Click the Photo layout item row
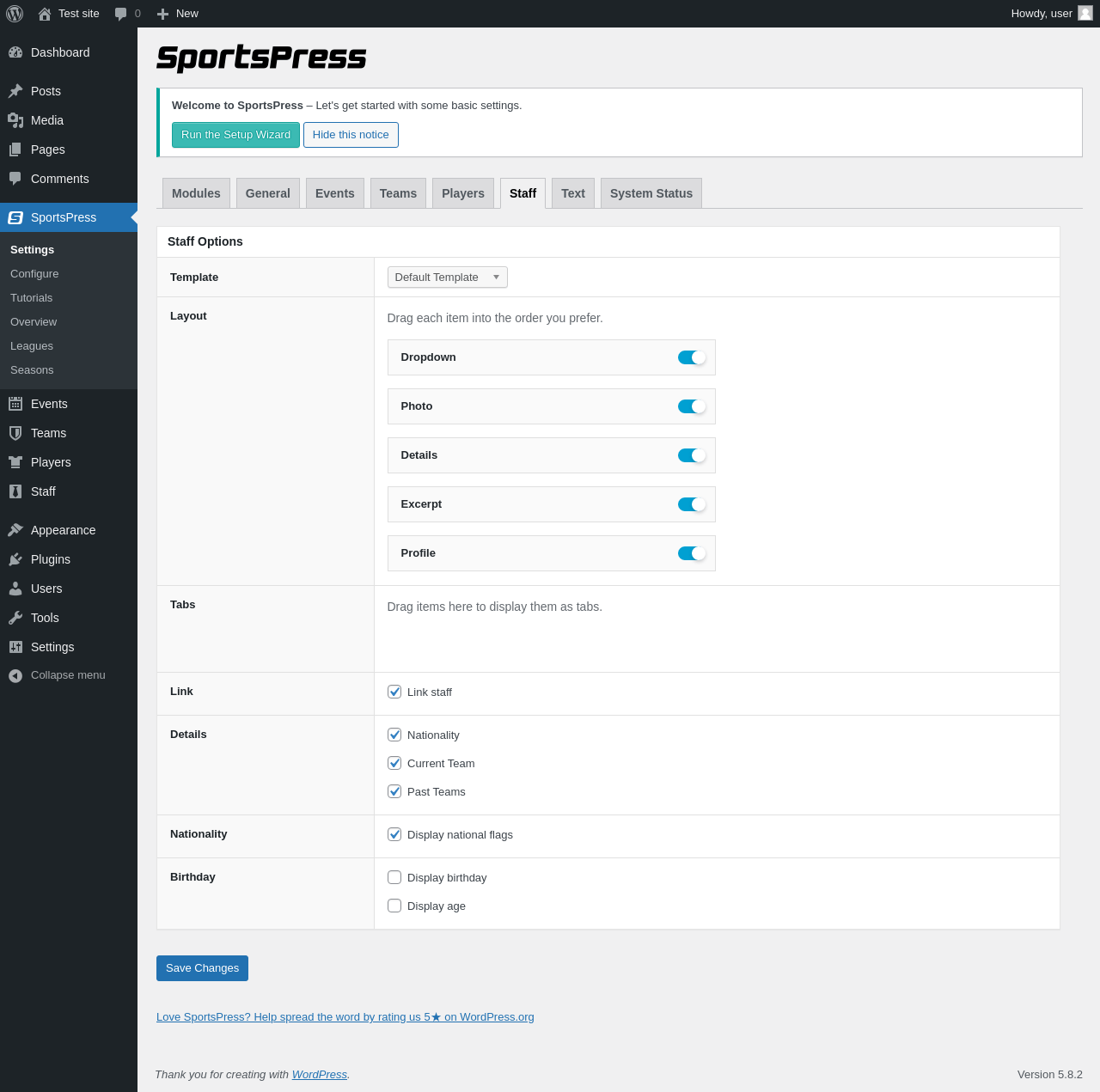1100x1092 pixels. point(551,406)
